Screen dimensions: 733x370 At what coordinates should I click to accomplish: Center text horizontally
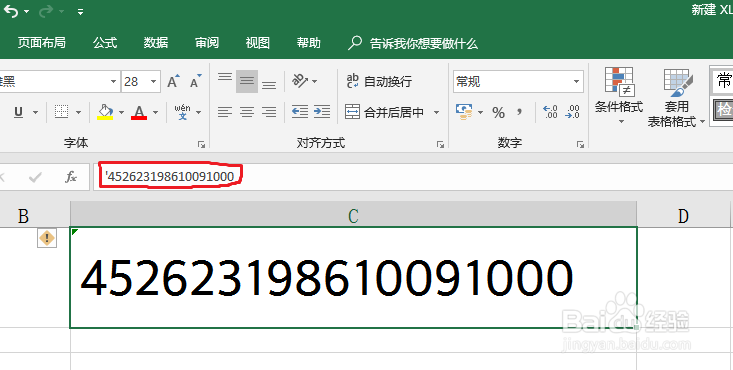[247, 112]
